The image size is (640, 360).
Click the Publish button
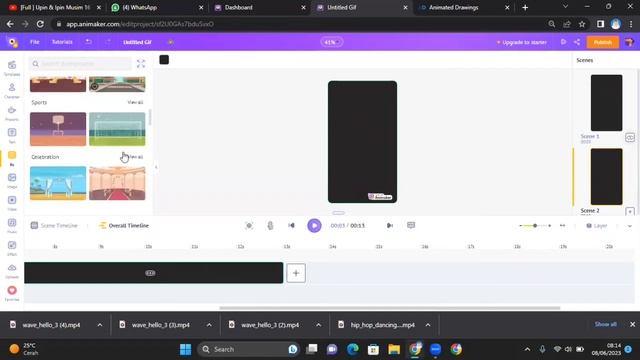pyautogui.click(x=602, y=42)
